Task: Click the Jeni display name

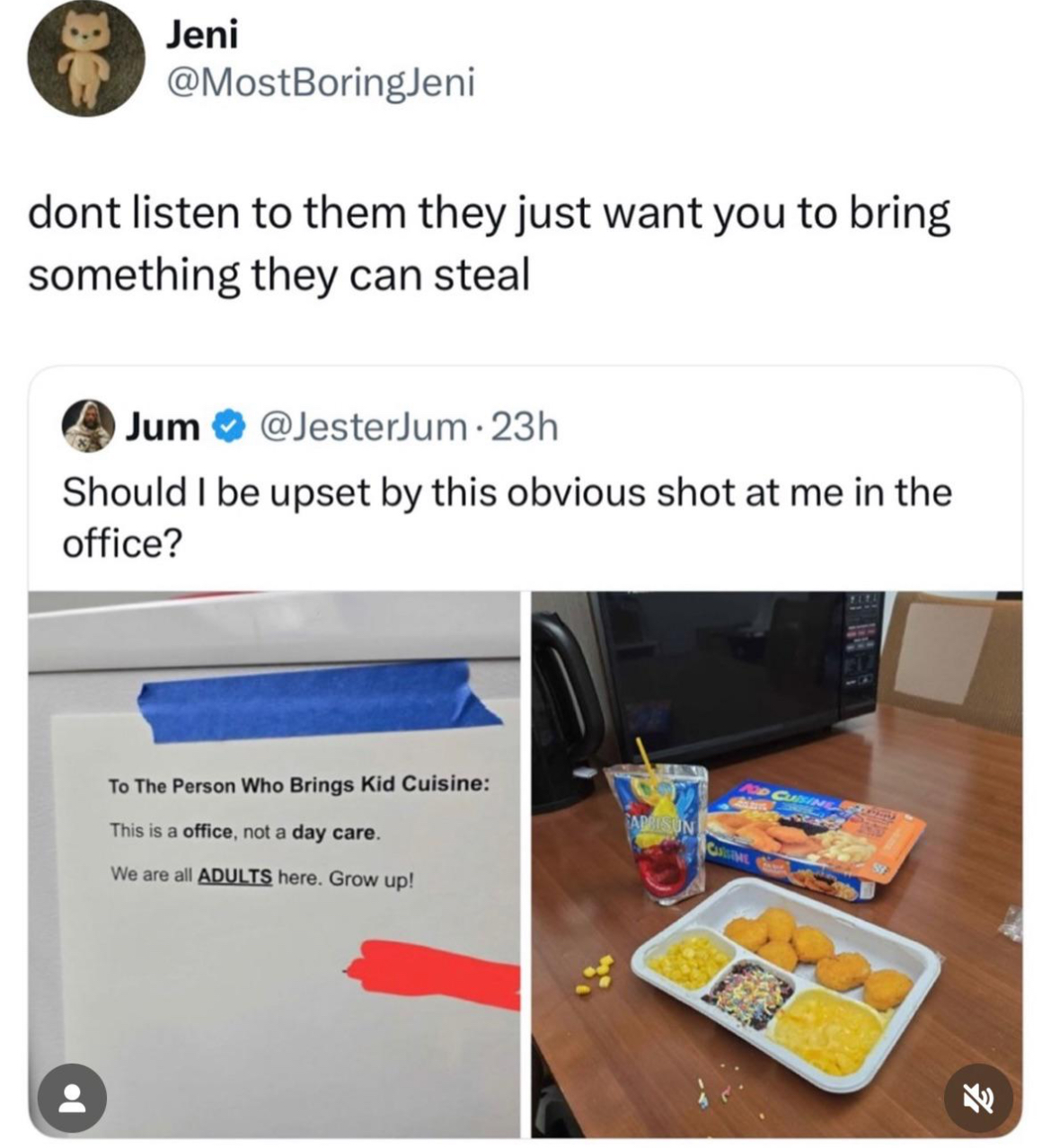Action: 202,34
